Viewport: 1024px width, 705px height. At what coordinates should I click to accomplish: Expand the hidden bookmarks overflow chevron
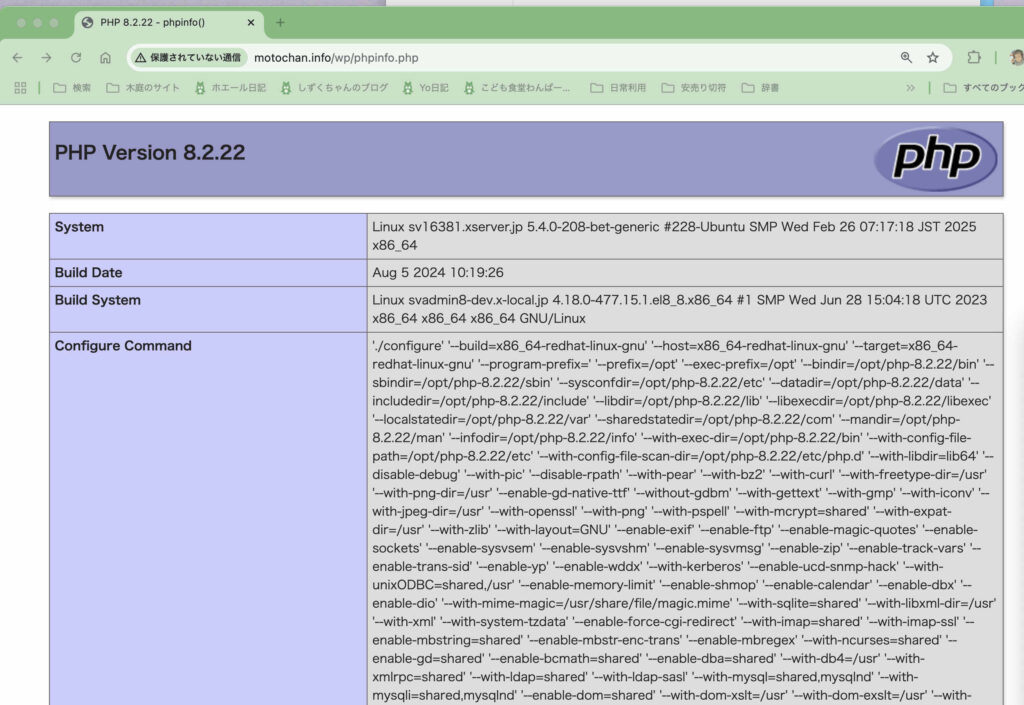point(910,87)
